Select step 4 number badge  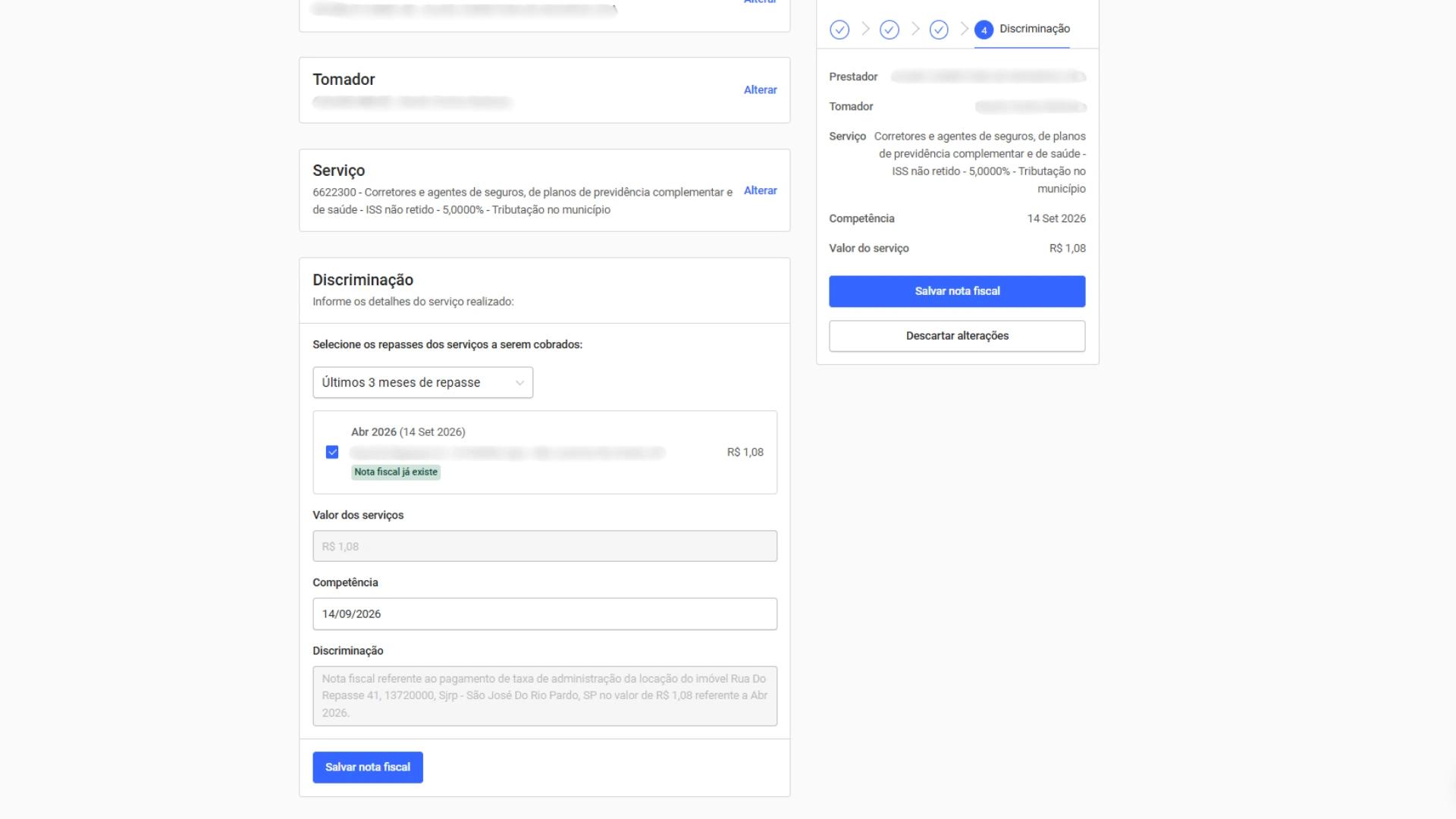click(x=984, y=30)
